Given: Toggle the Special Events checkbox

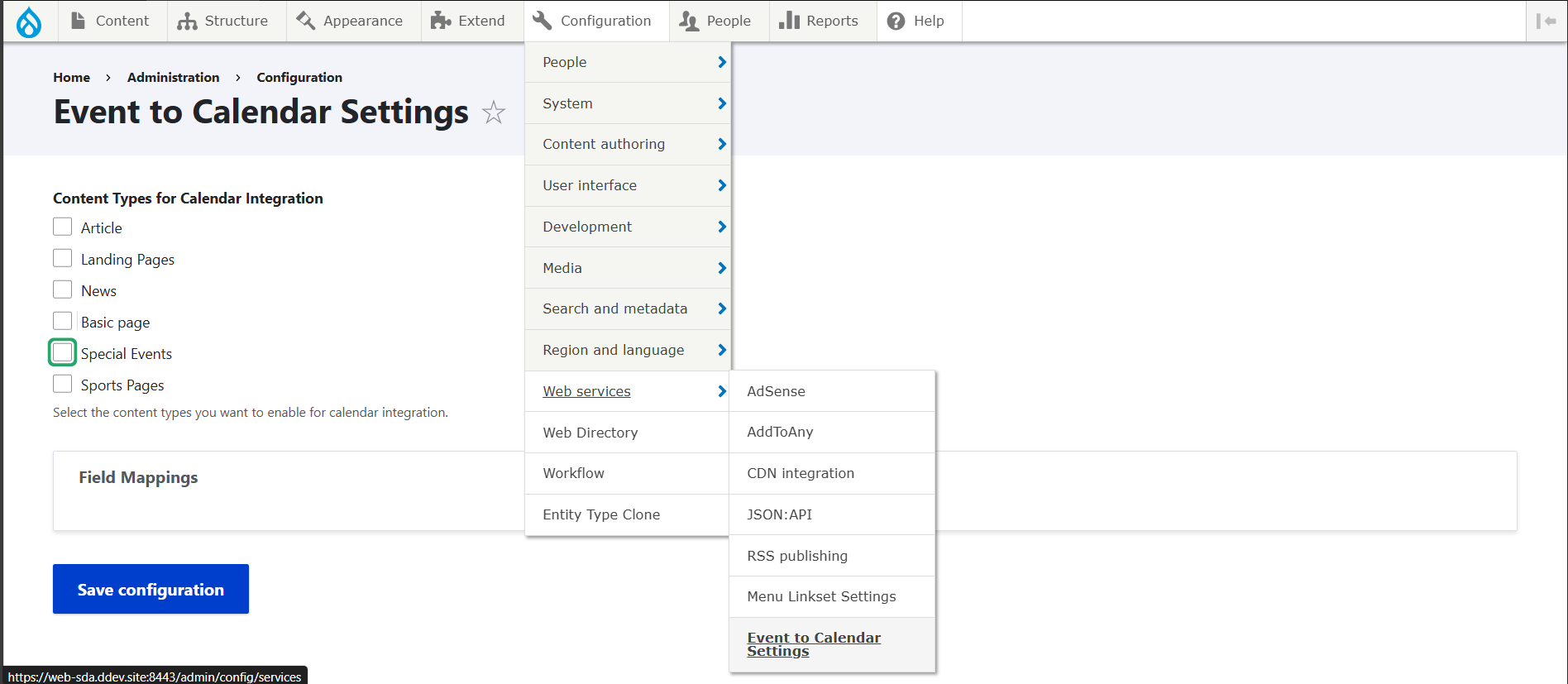Looking at the screenshot, I should 62,352.
